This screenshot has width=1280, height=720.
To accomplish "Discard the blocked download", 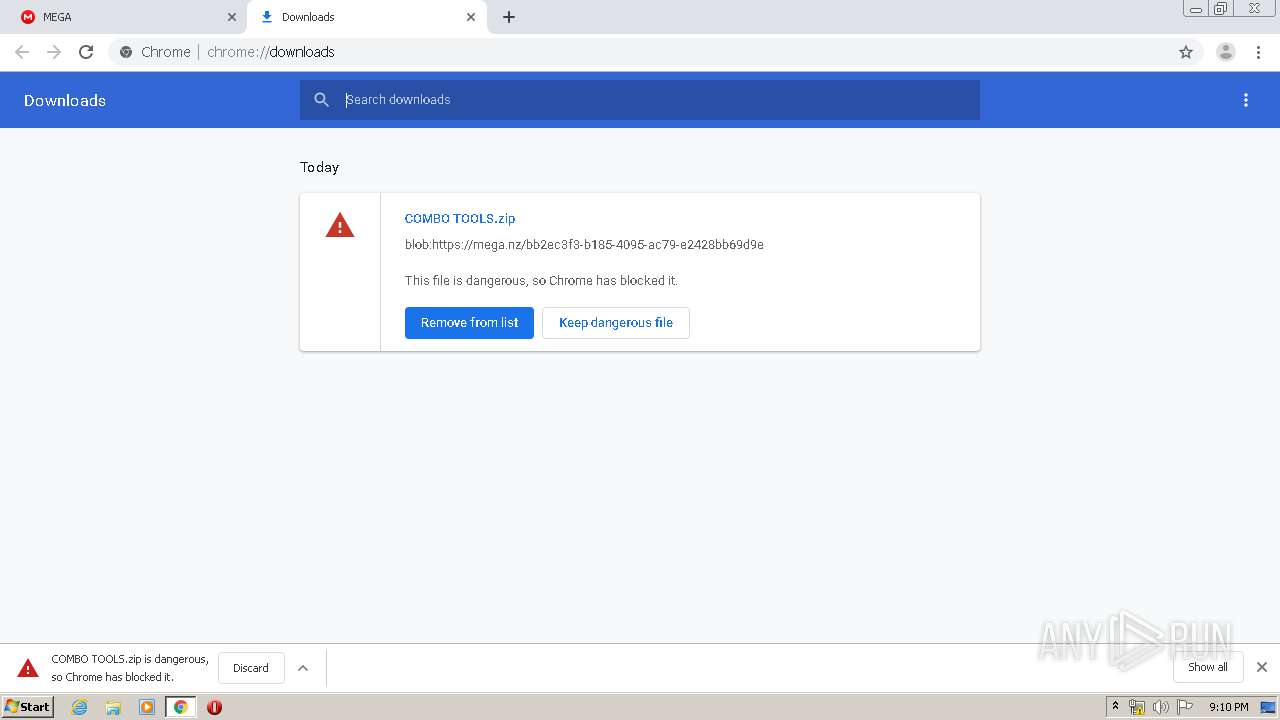I will (x=251, y=668).
